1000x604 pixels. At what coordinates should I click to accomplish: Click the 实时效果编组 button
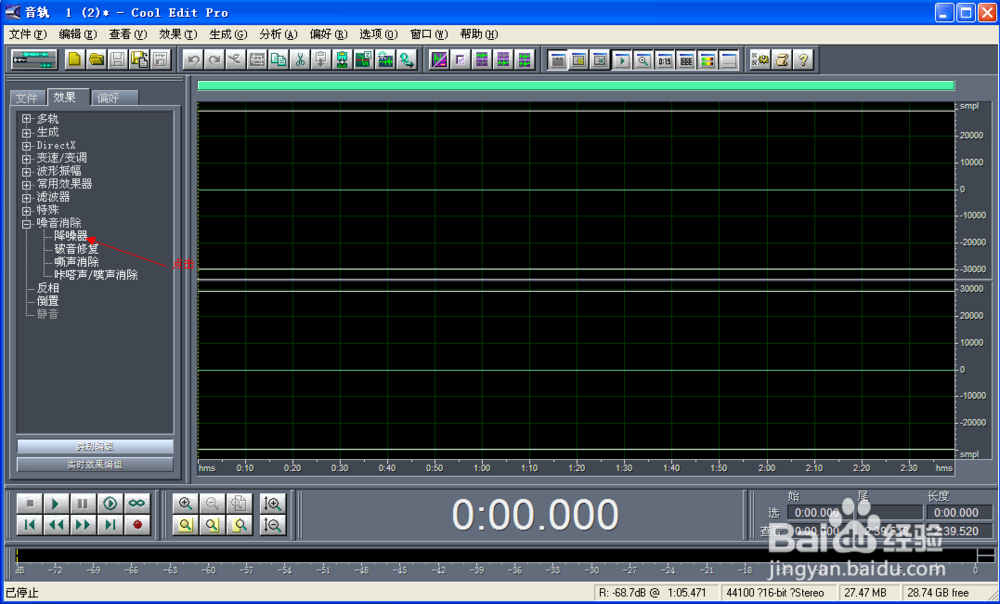[x=95, y=464]
